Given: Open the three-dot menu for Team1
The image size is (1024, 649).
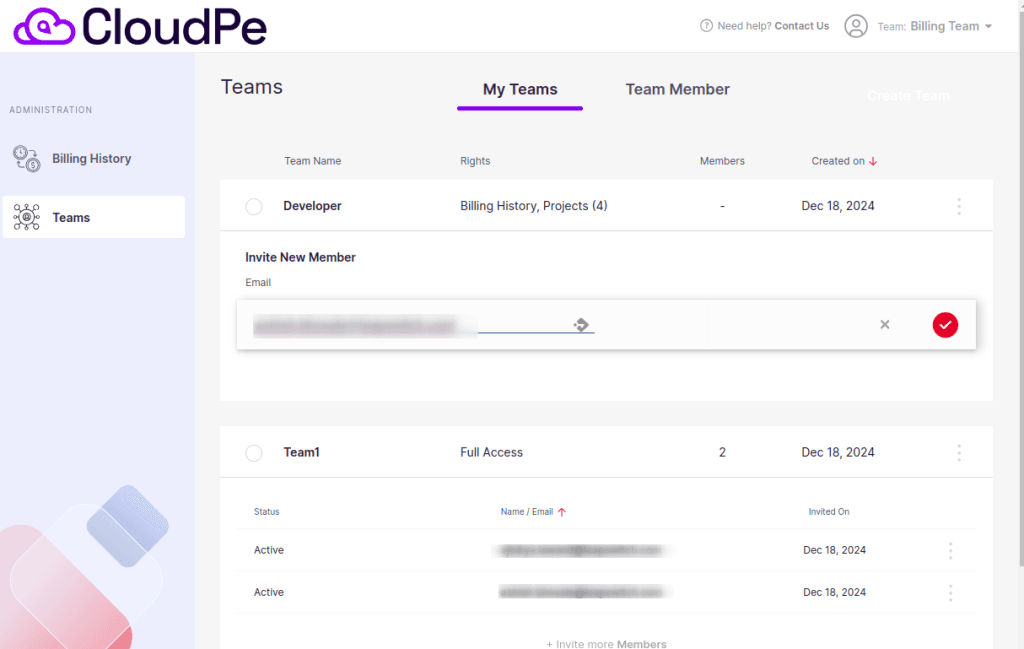Looking at the screenshot, I should coord(959,452).
